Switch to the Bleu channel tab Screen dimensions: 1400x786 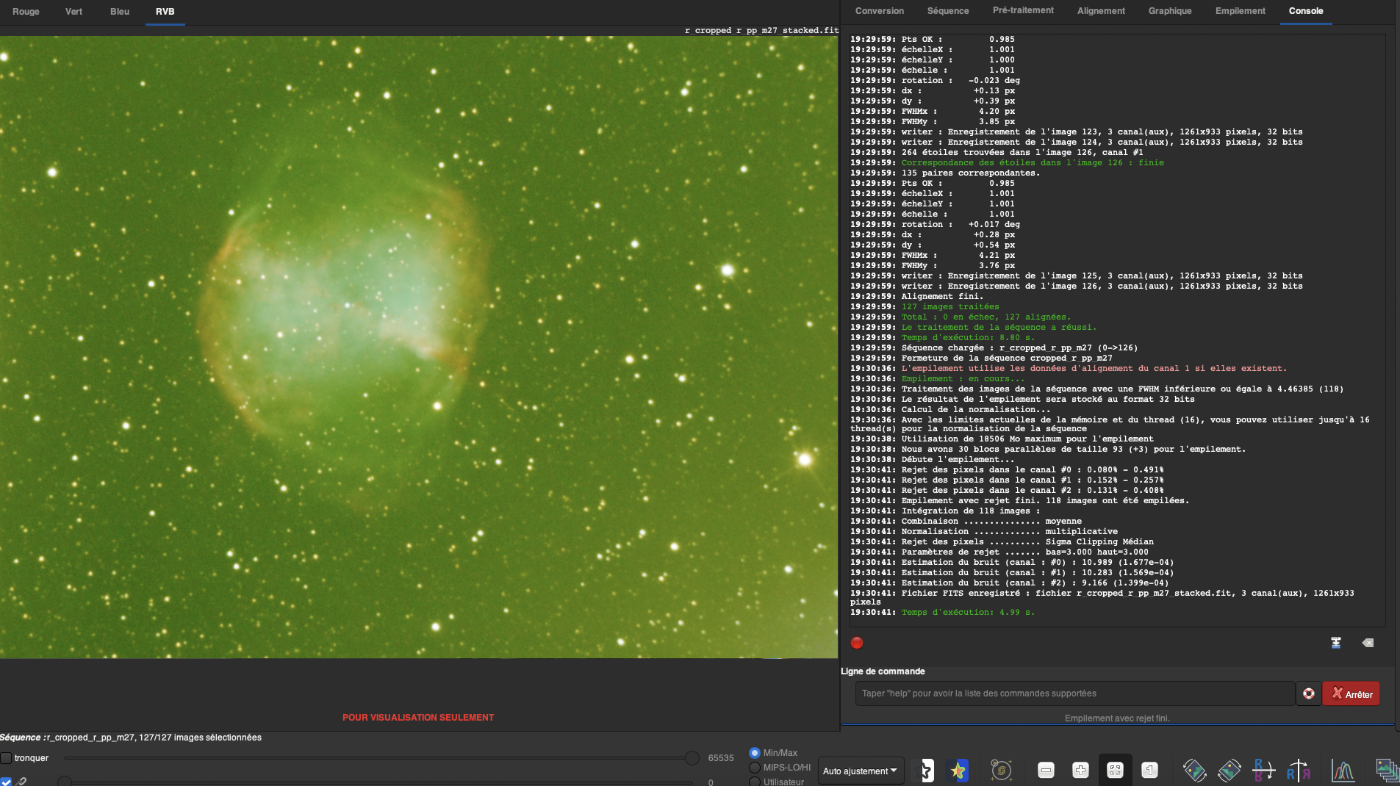120,11
